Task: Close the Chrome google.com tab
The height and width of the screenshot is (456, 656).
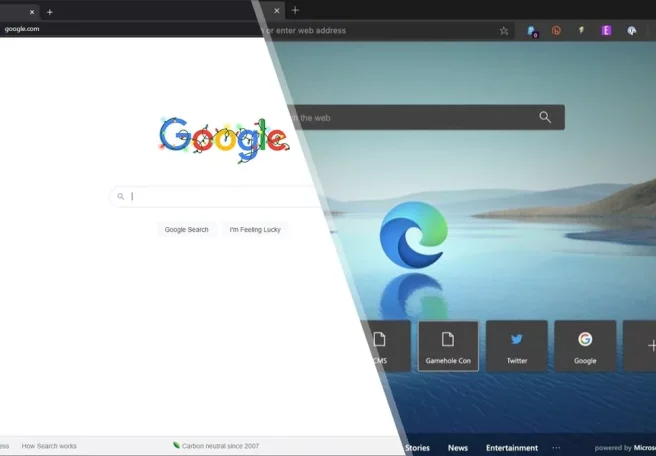Action: coord(32,12)
